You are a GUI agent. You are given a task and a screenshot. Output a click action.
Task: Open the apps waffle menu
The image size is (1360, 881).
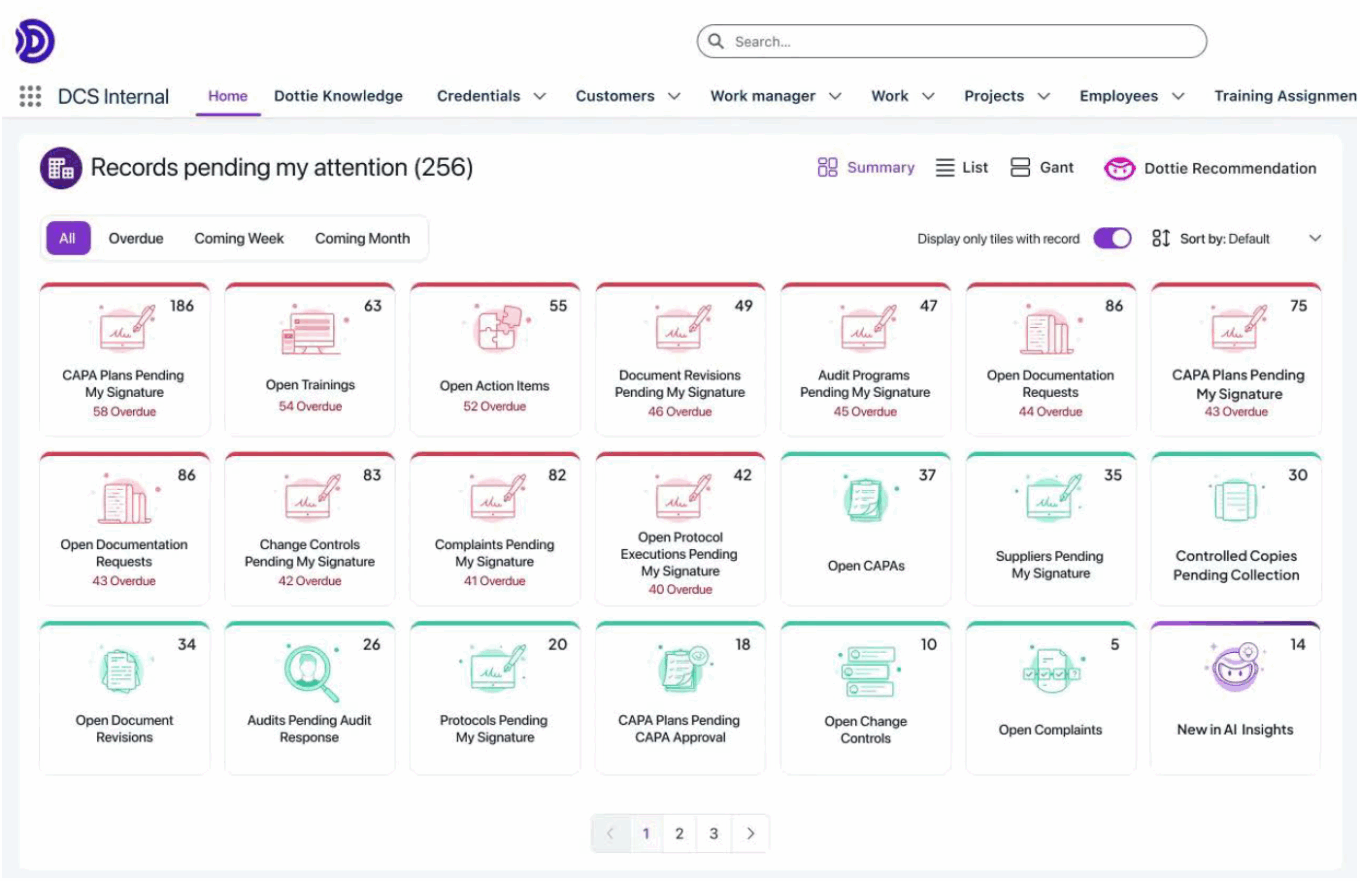click(x=30, y=96)
